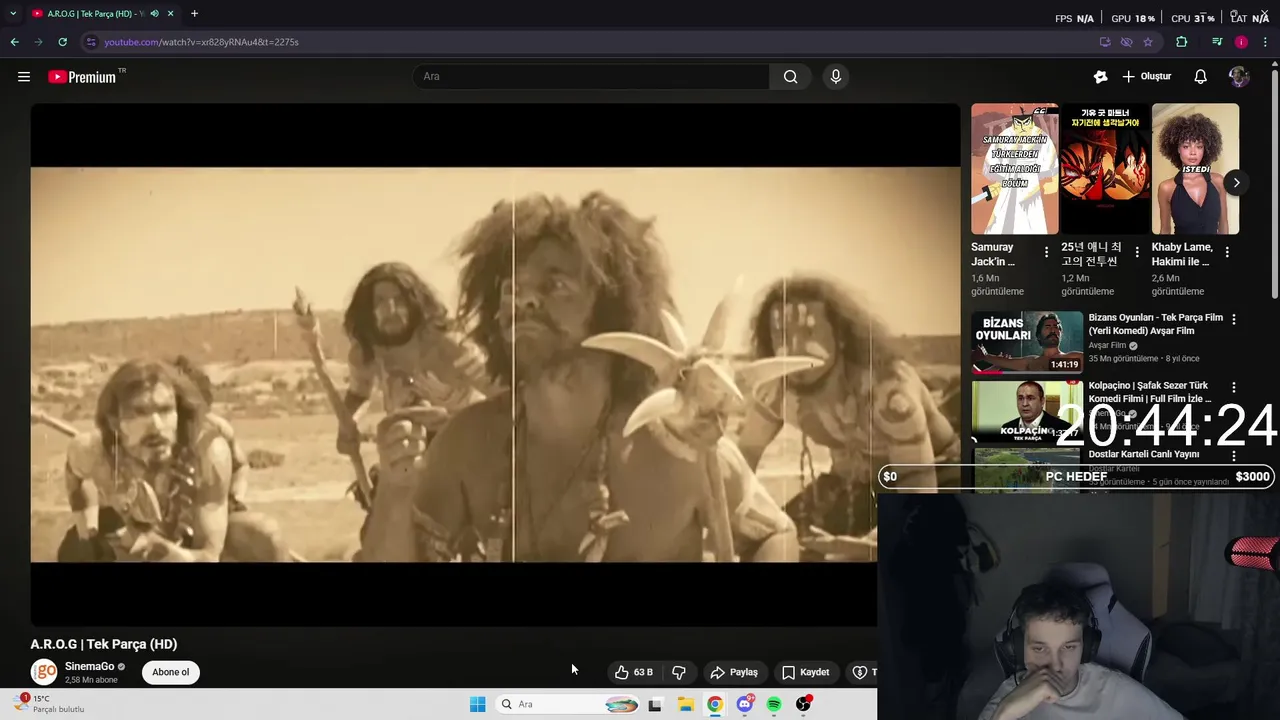The width and height of the screenshot is (1280, 720).
Task: Open the SinemaGo channel name link
Action: 89,666
